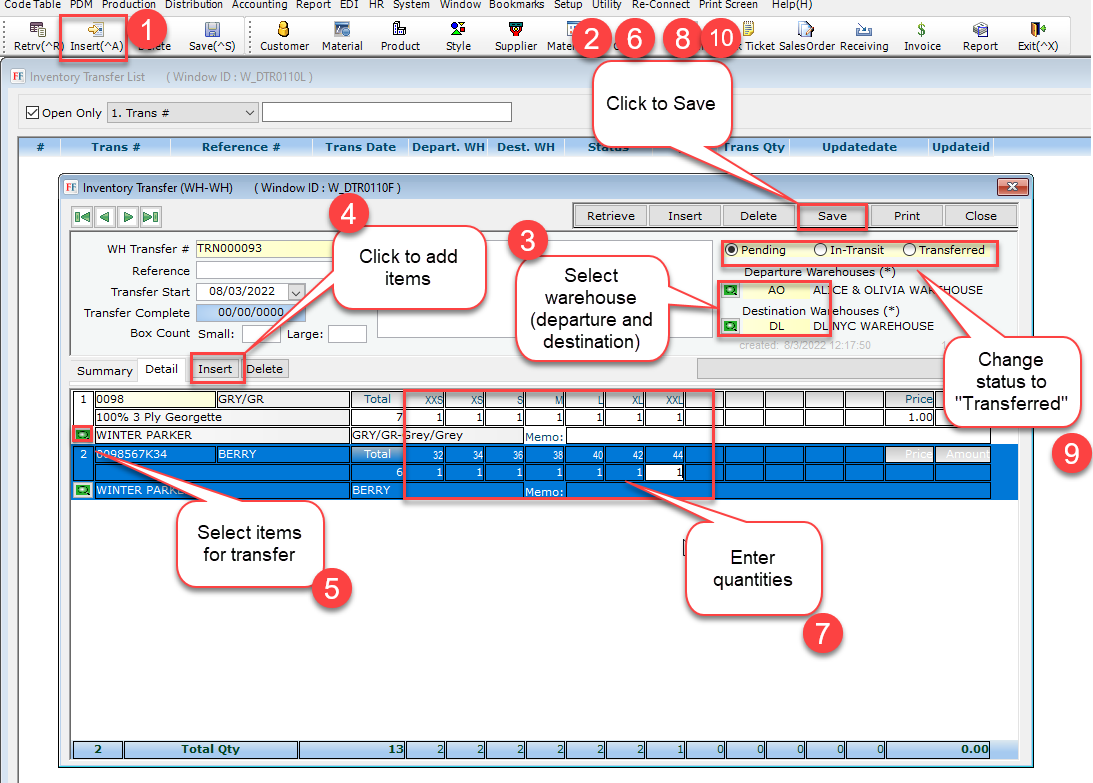Click the Print button
This screenshot has width=1093, height=783.
(906, 216)
